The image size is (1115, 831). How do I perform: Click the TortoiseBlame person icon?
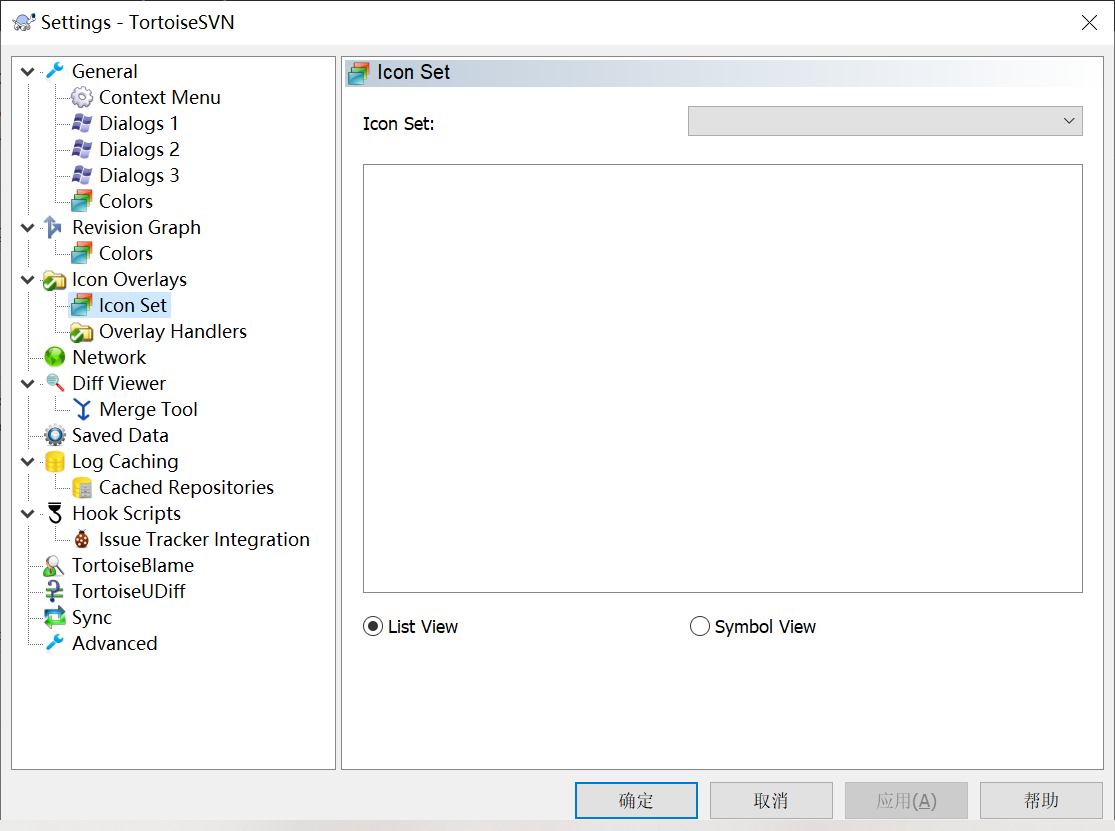[x=54, y=566]
